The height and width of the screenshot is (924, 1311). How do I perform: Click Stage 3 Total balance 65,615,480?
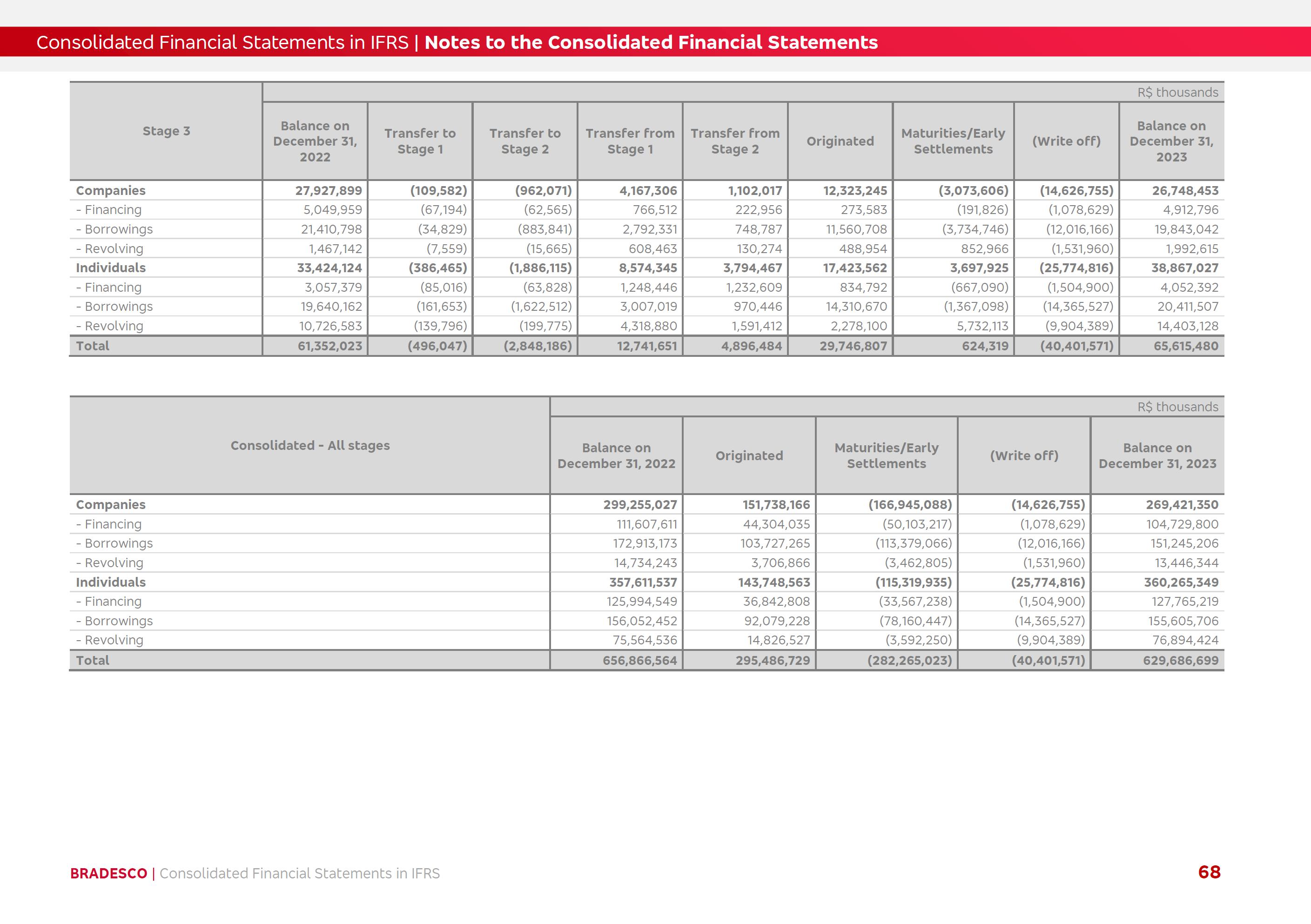[x=1185, y=346]
